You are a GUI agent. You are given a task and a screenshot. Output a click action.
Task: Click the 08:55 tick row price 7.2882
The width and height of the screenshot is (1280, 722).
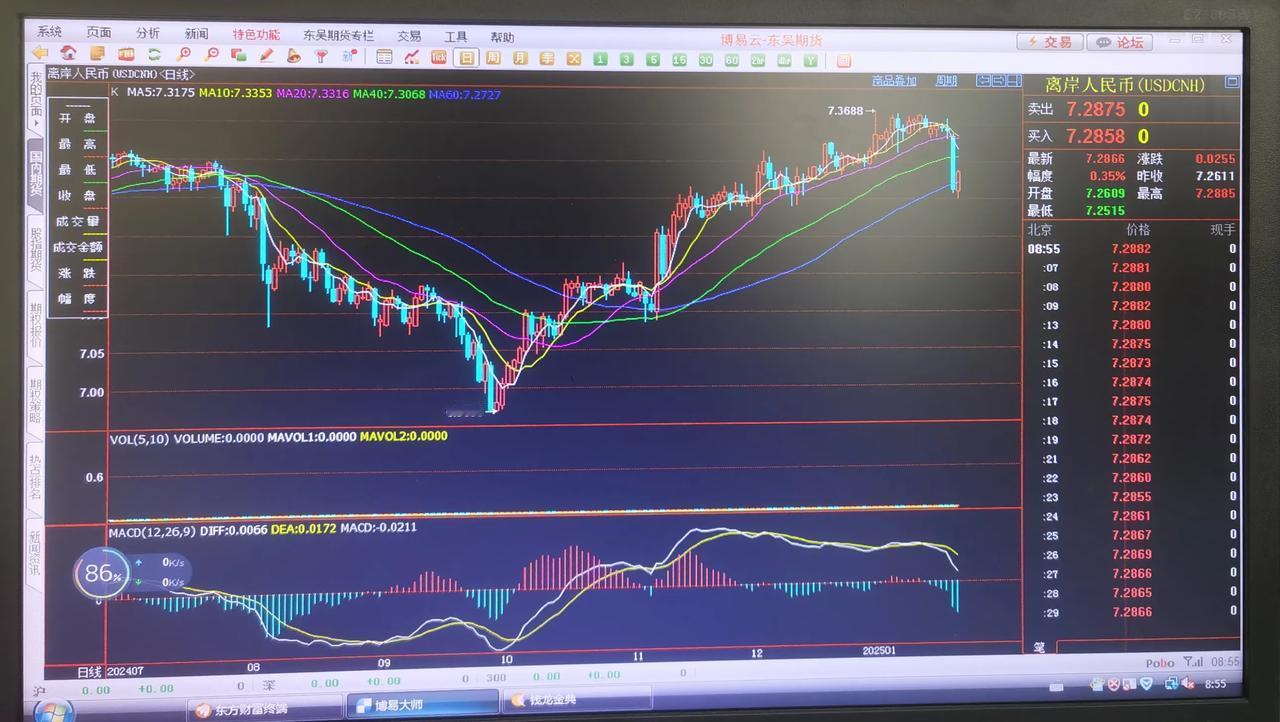click(1130, 249)
